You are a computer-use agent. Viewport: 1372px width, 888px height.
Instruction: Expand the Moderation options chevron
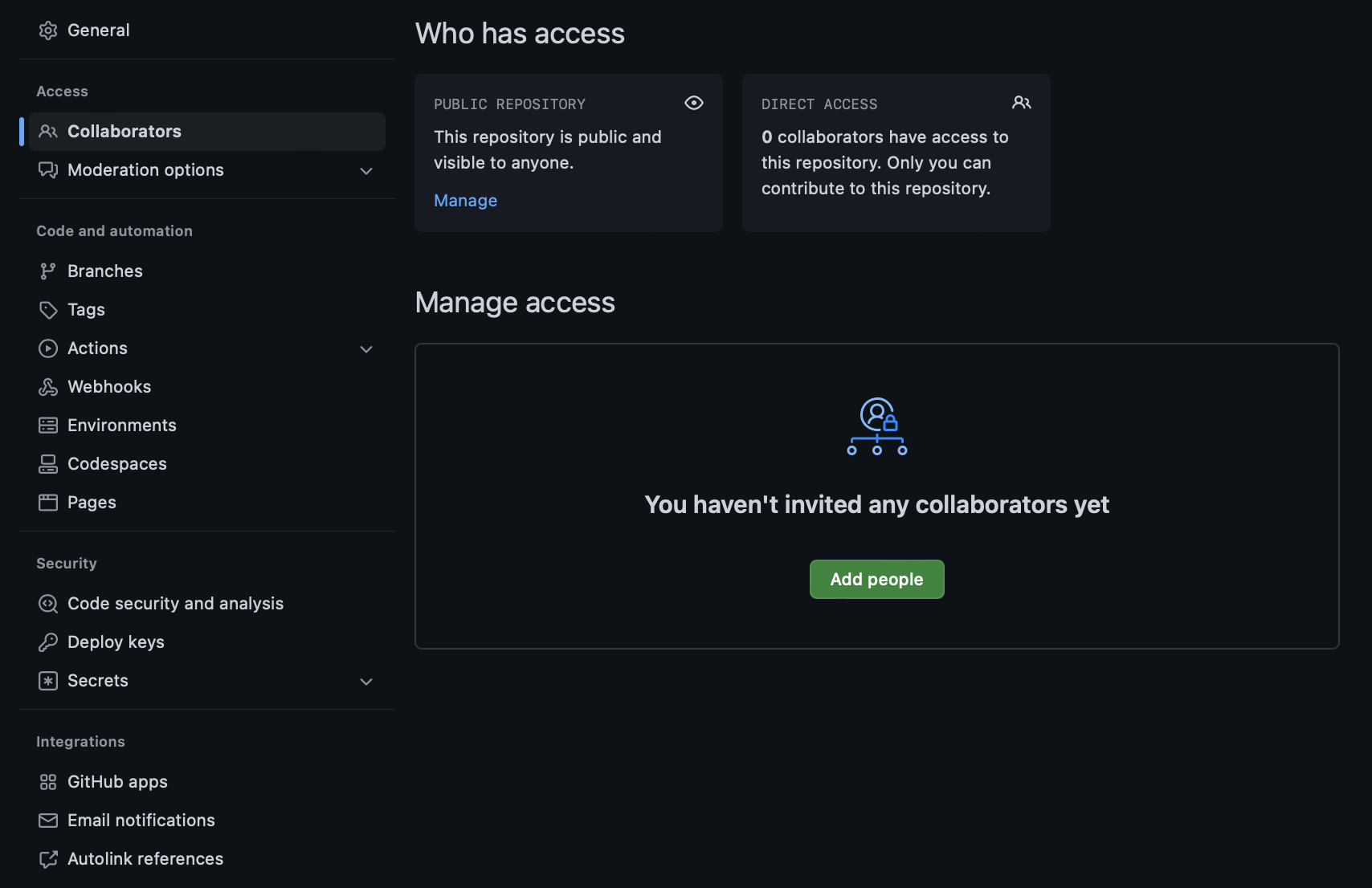point(366,171)
